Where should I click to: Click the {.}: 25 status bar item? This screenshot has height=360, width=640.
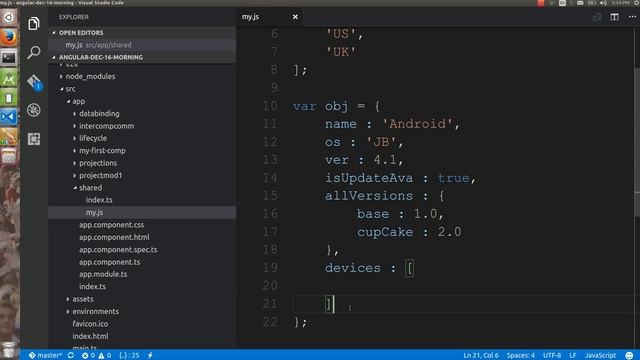129,355
